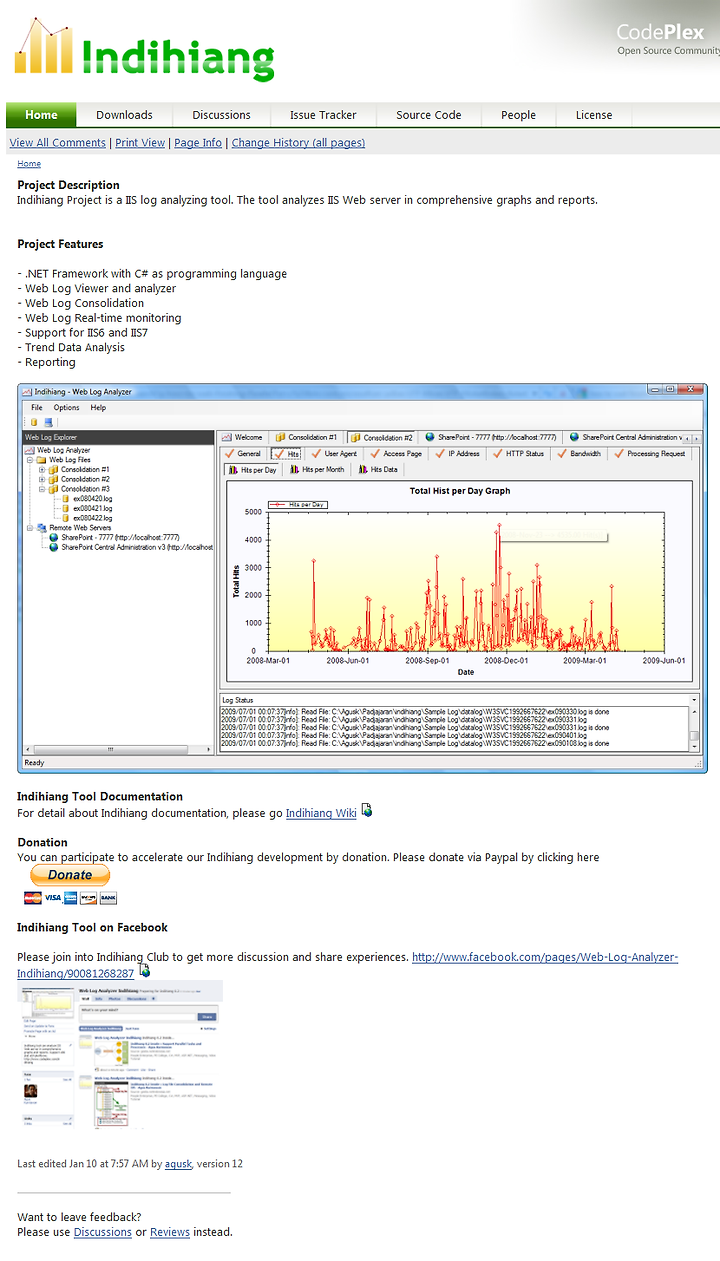
Task: Click the globe icon beside SharePoint - 7777 tree node
Action: (54, 537)
